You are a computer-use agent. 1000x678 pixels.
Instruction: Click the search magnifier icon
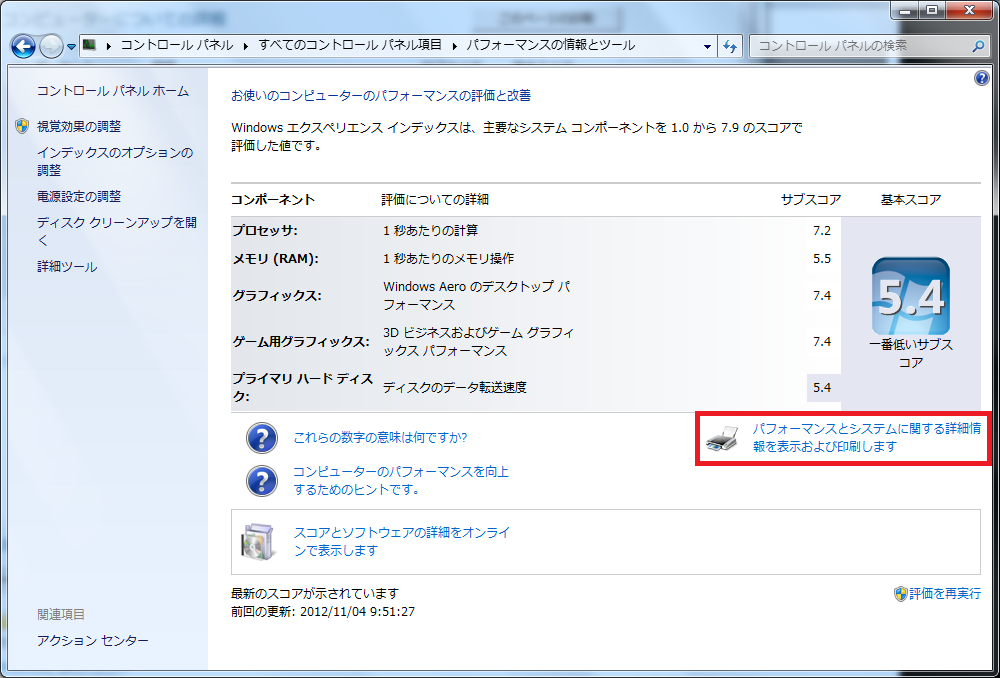979,47
